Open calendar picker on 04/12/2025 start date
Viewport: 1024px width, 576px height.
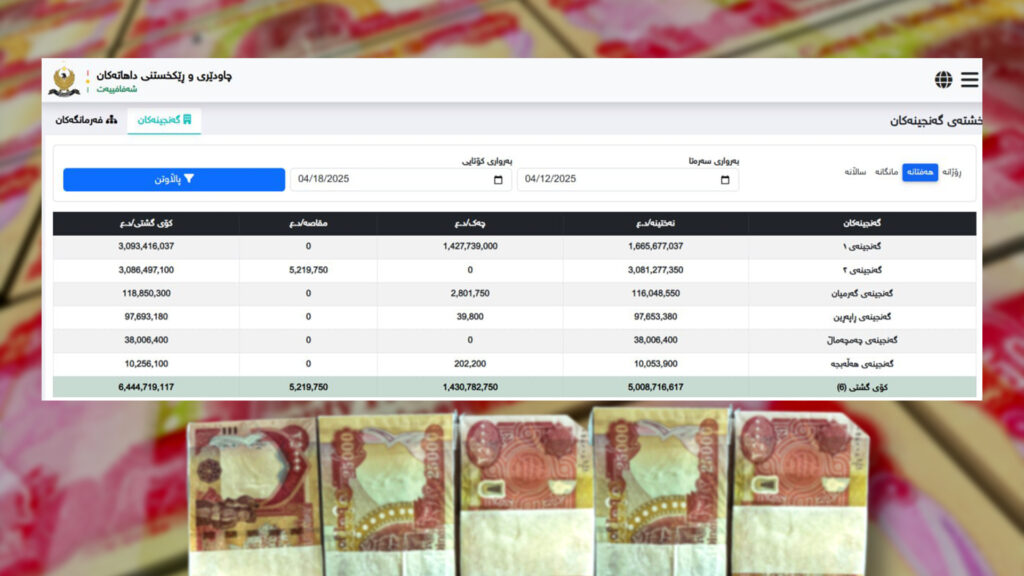725,180
